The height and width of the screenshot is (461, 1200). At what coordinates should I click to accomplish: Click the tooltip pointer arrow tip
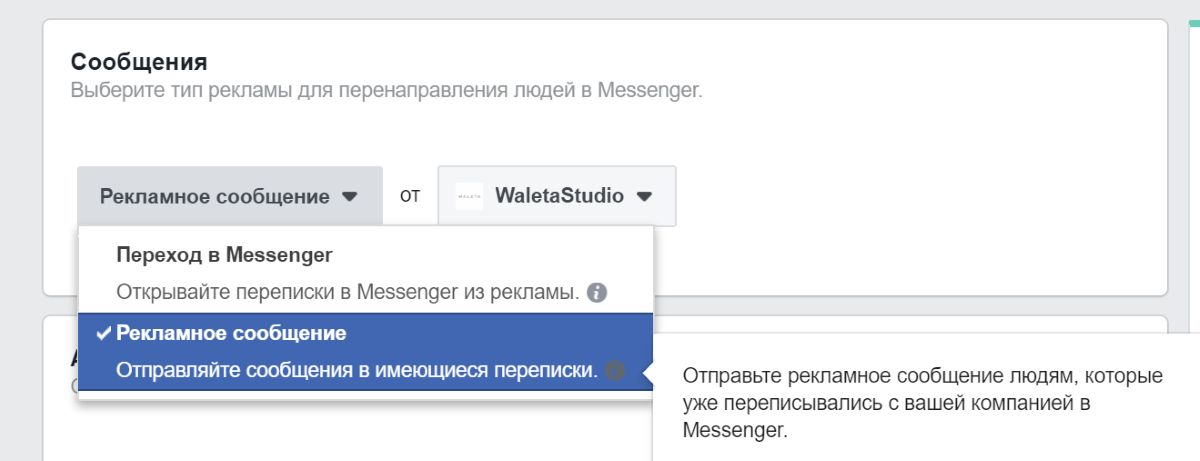pyautogui.click(x=646, y=372)
